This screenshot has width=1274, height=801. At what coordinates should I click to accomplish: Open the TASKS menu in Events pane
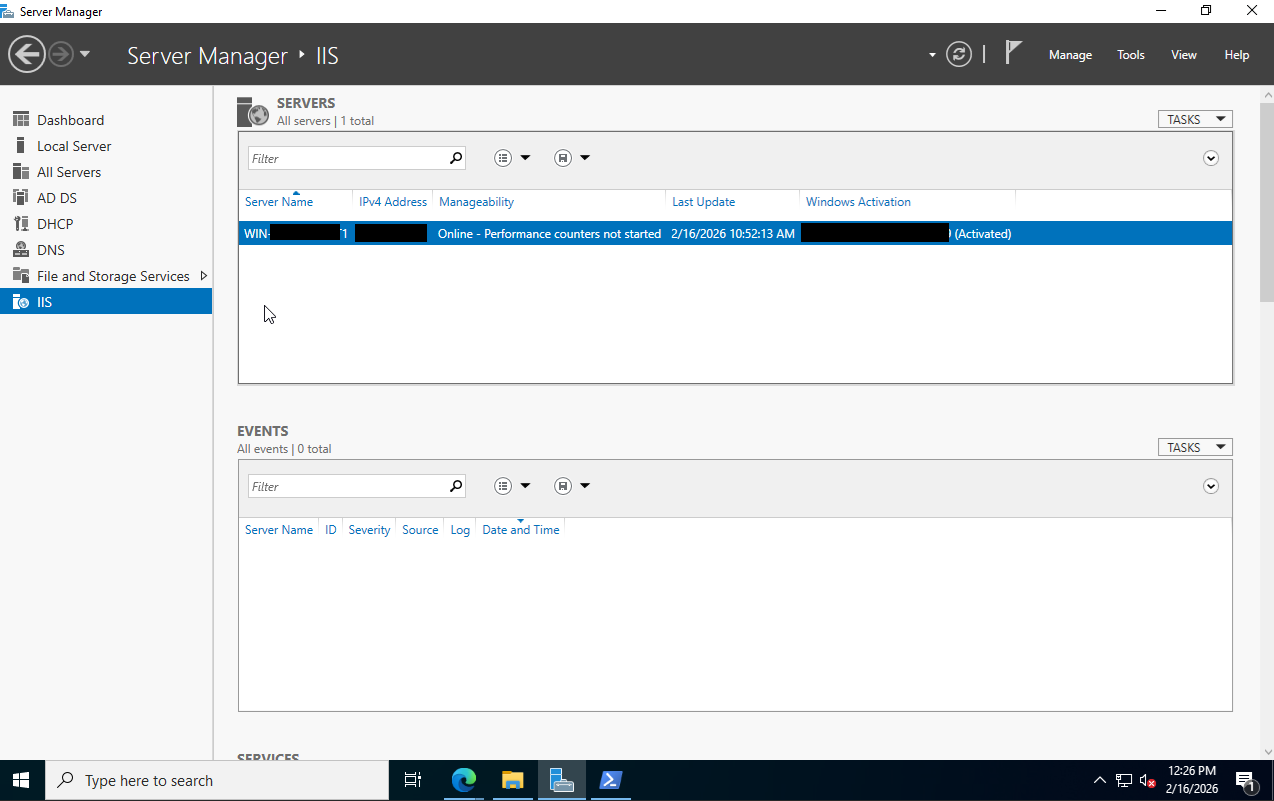pos(1194,446)
